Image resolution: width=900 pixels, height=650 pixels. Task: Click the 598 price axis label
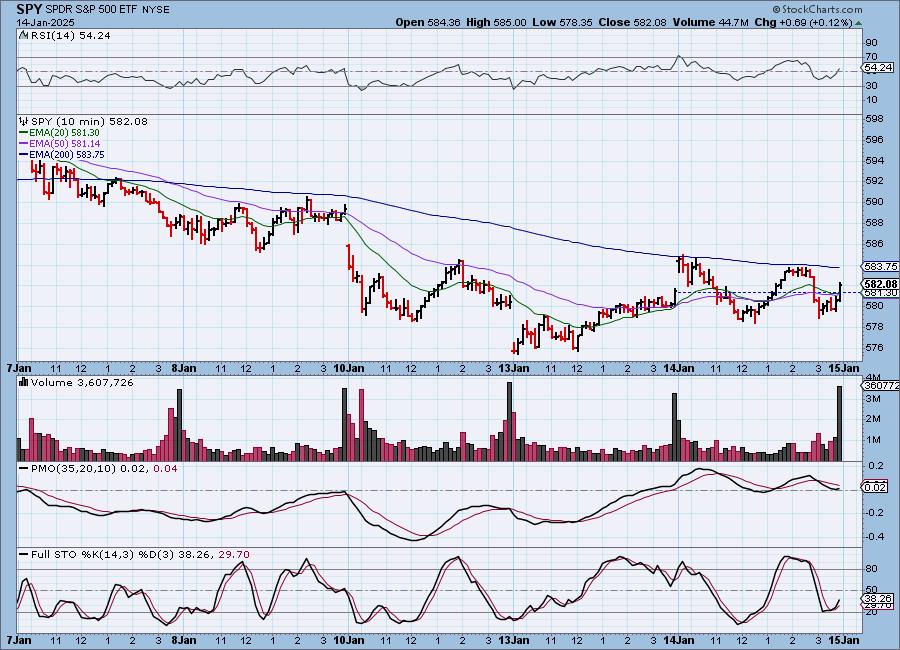point(875,119)
